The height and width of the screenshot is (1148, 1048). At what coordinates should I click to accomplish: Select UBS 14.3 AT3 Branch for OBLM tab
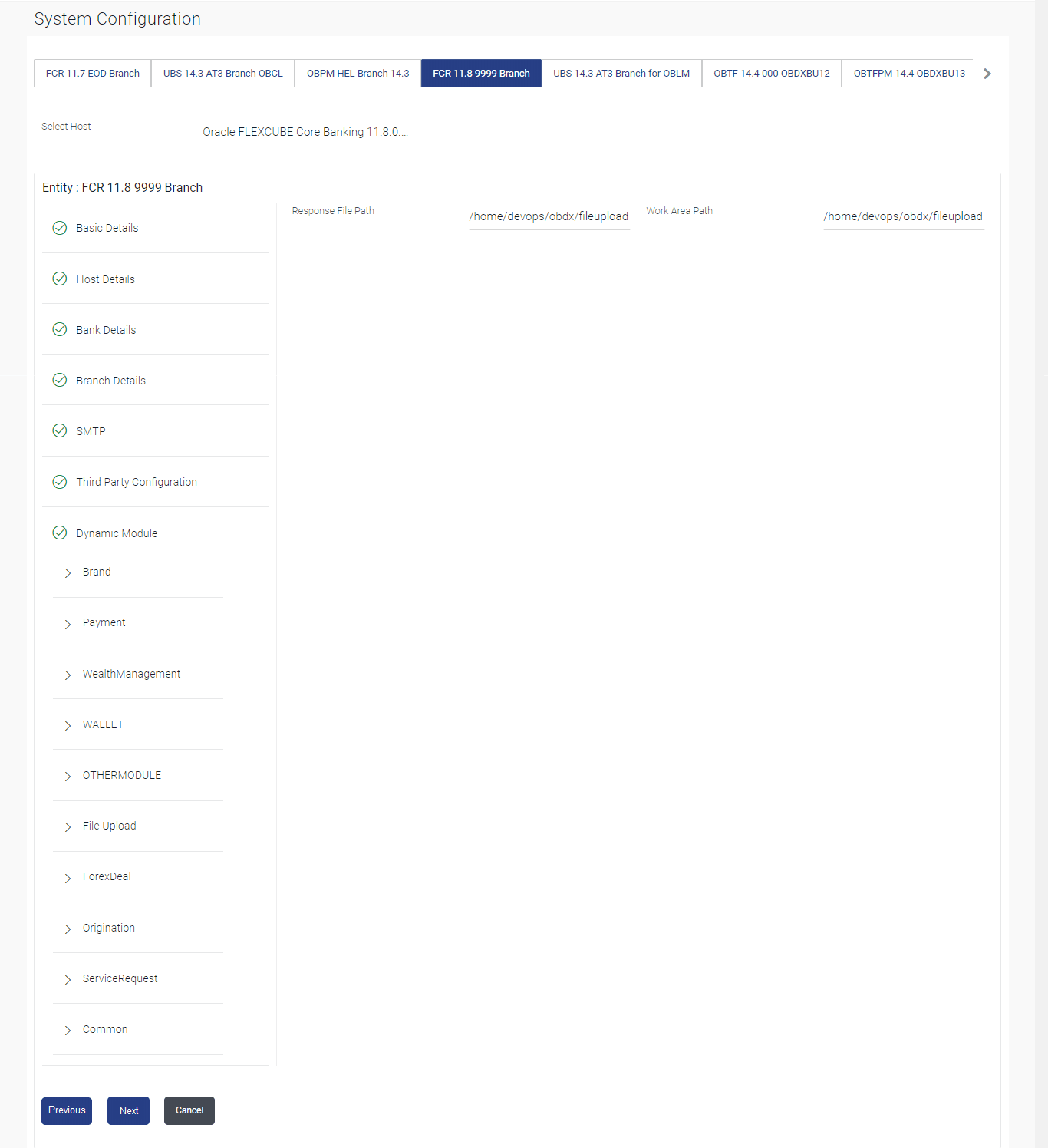621,74
